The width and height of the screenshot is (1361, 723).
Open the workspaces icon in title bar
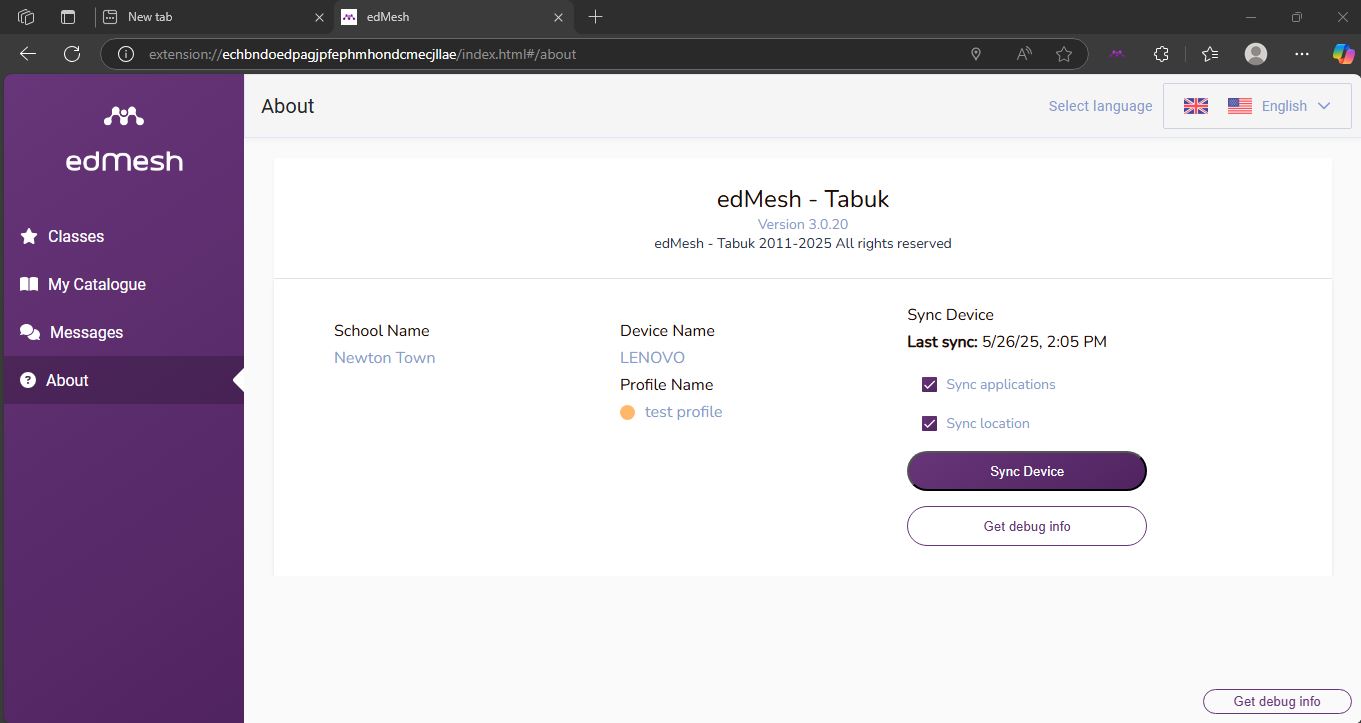click(27, 17)
